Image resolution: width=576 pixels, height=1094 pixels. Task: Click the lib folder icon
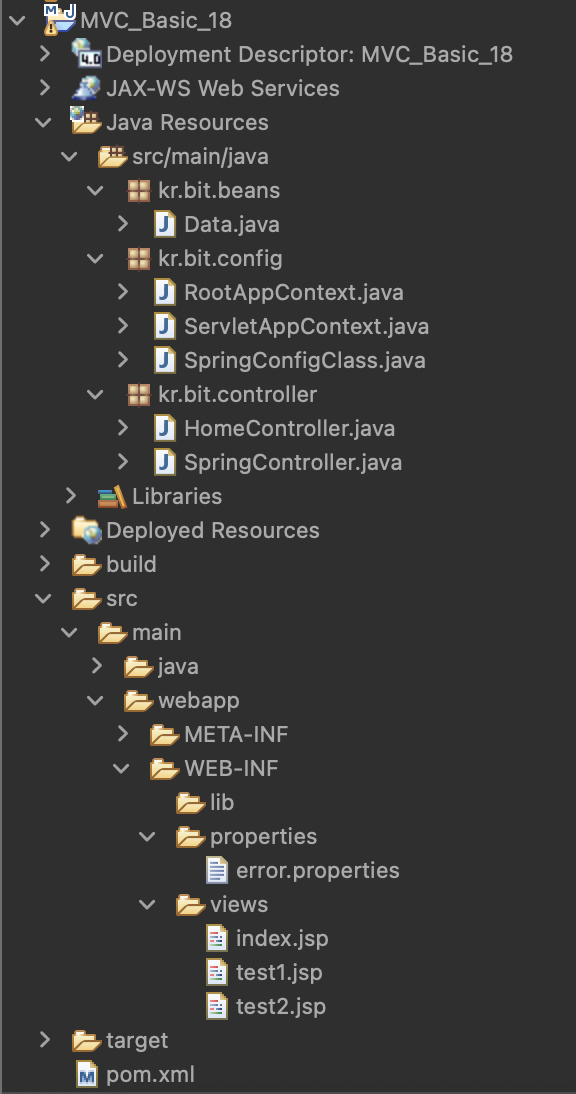[x=191, y=802]
